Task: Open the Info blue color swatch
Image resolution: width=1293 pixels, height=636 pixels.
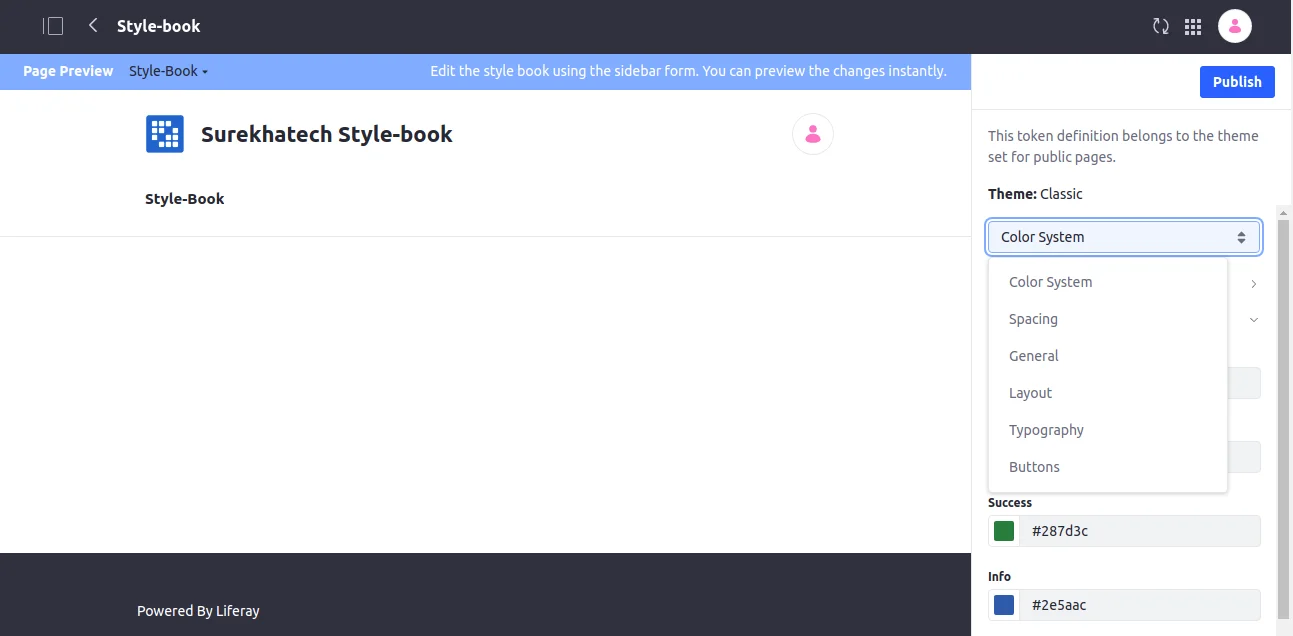Action: point(1004,605)
